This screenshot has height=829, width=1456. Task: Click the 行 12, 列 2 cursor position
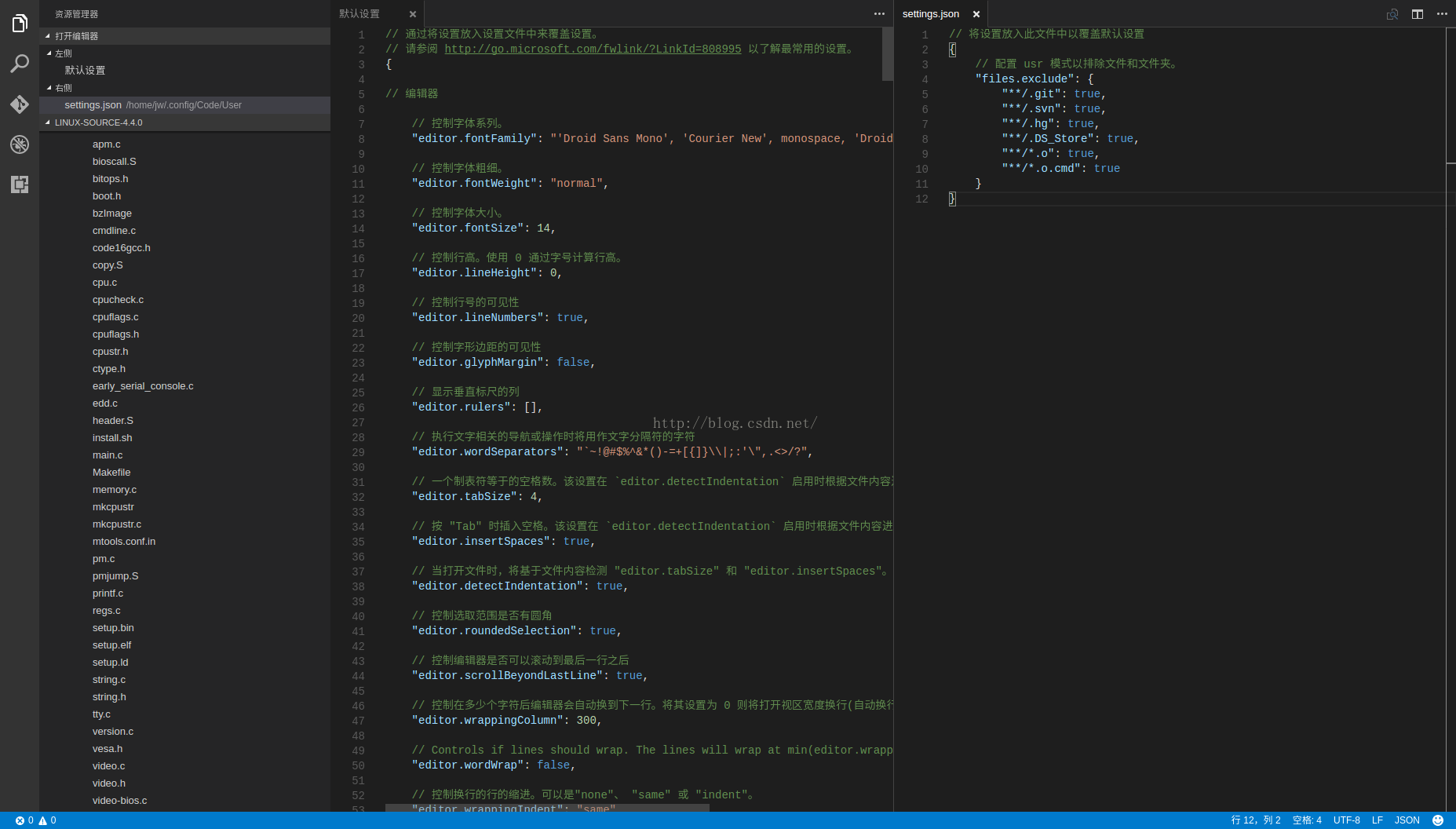click(1256, 820)
